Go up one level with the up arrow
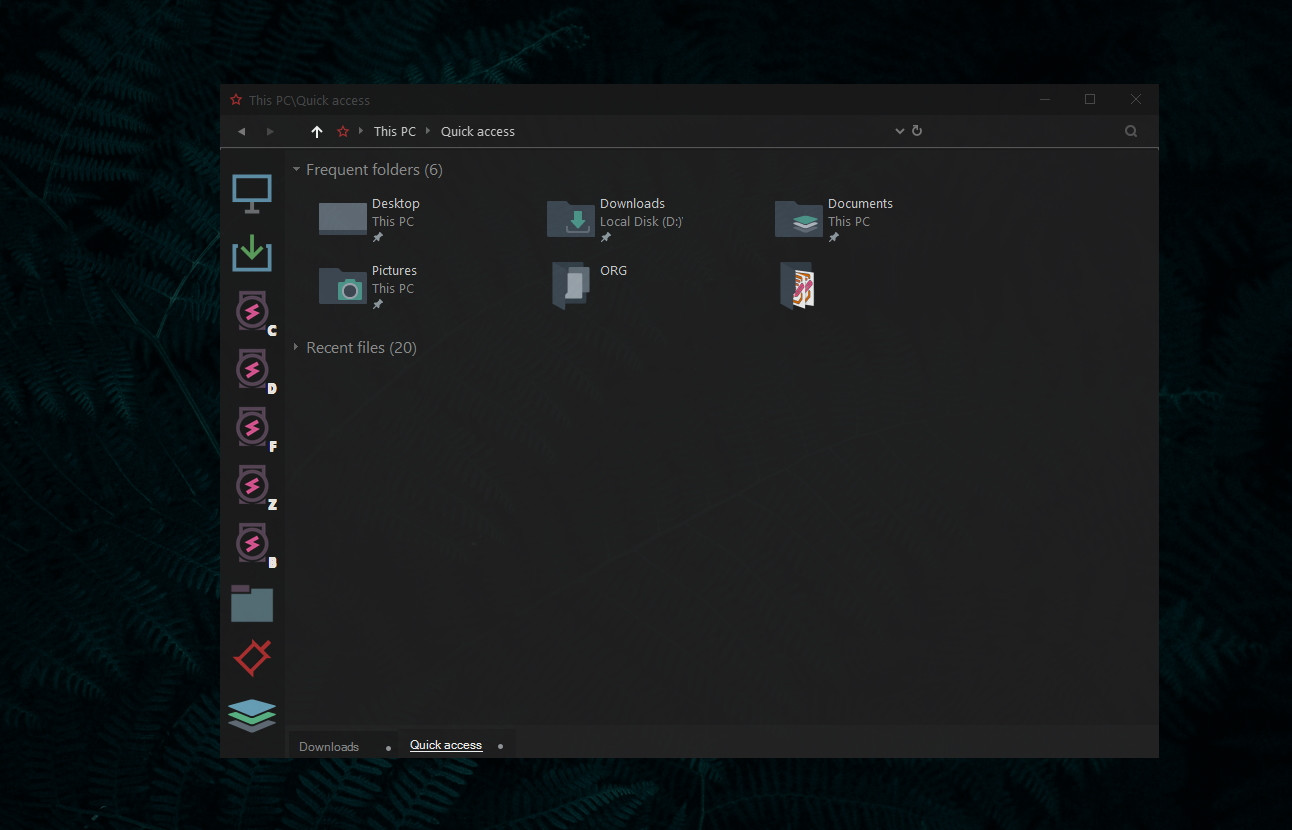Viewport: 1292px width, 830px height. point(317,132)
